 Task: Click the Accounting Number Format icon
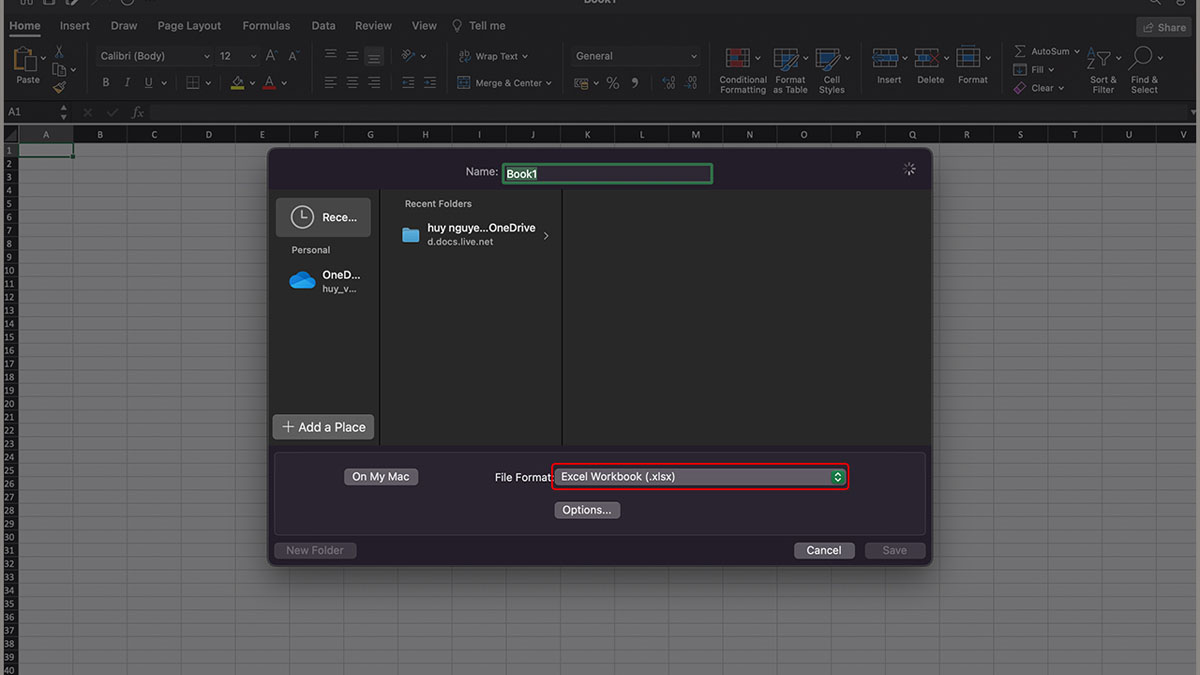(x=582, y=84)
